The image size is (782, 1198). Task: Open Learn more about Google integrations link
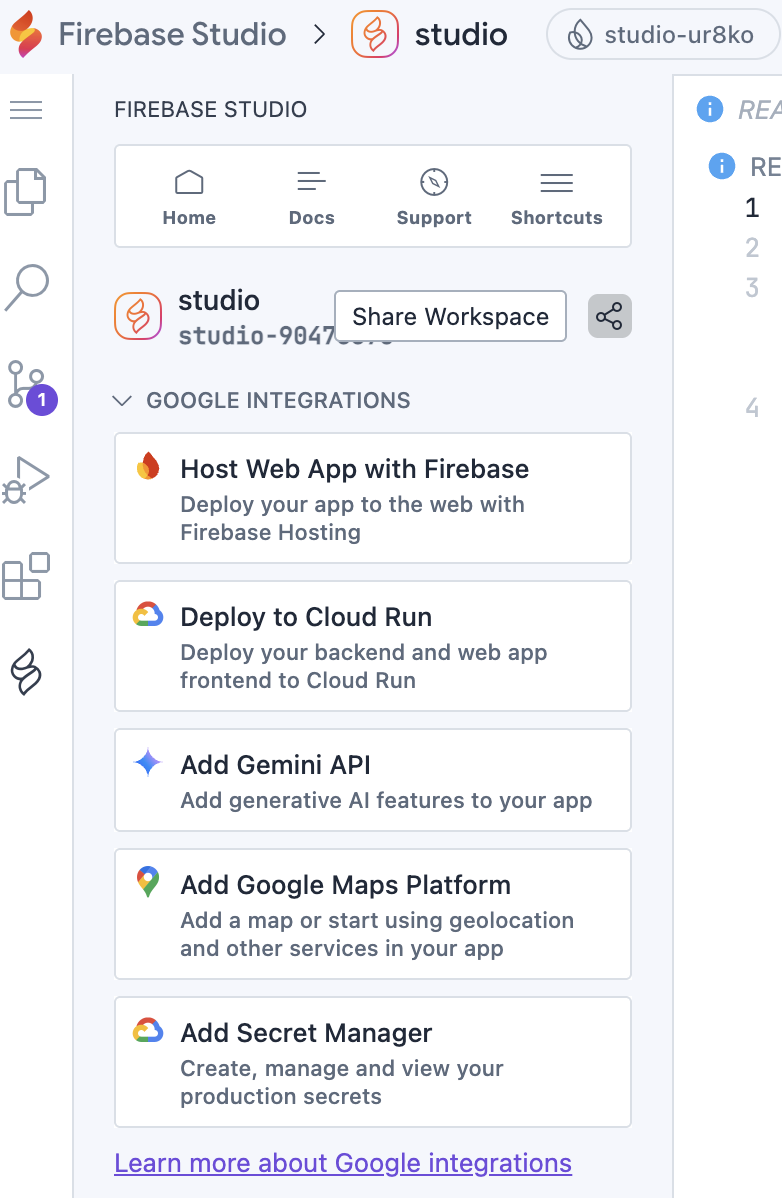point(343,1163)
